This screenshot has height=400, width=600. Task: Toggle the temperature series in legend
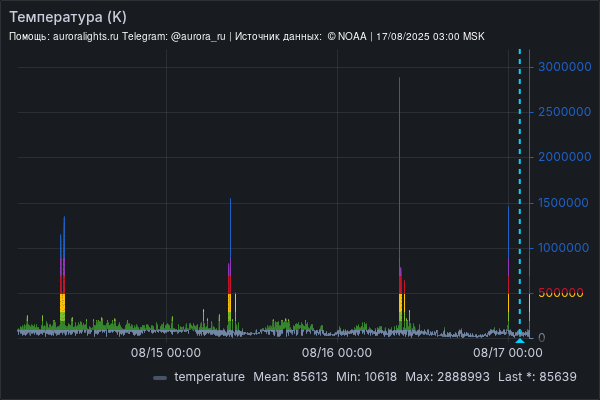click(x=209, y=377)
